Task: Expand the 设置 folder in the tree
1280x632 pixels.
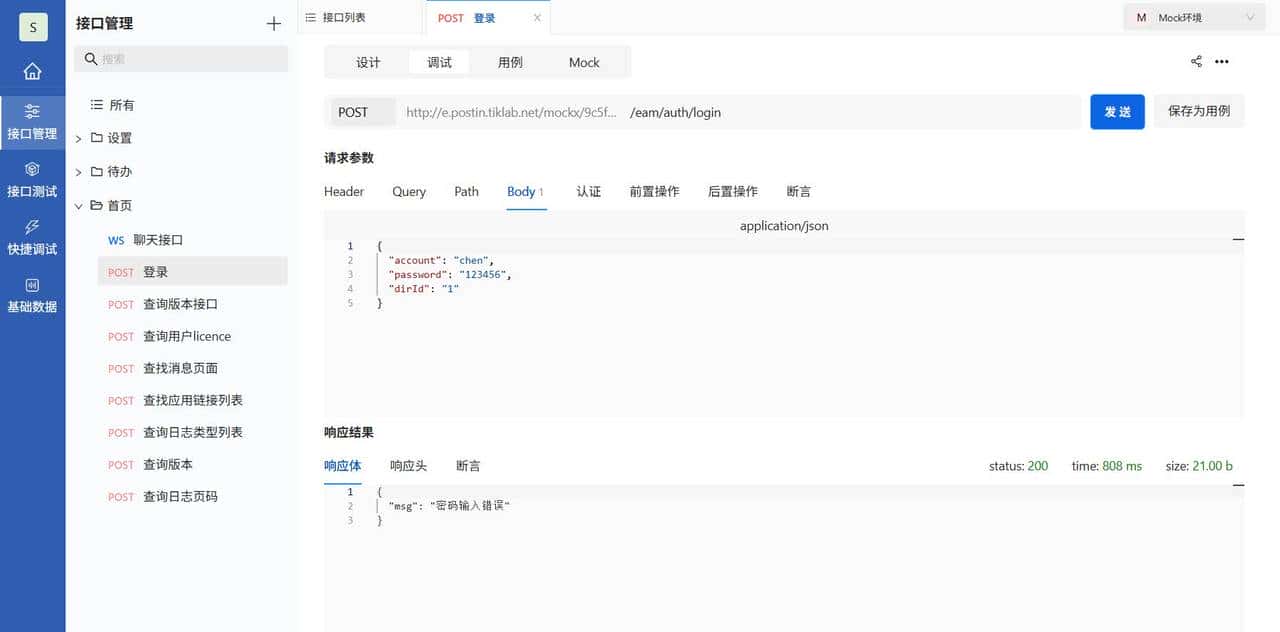Action: pos(79,138)
